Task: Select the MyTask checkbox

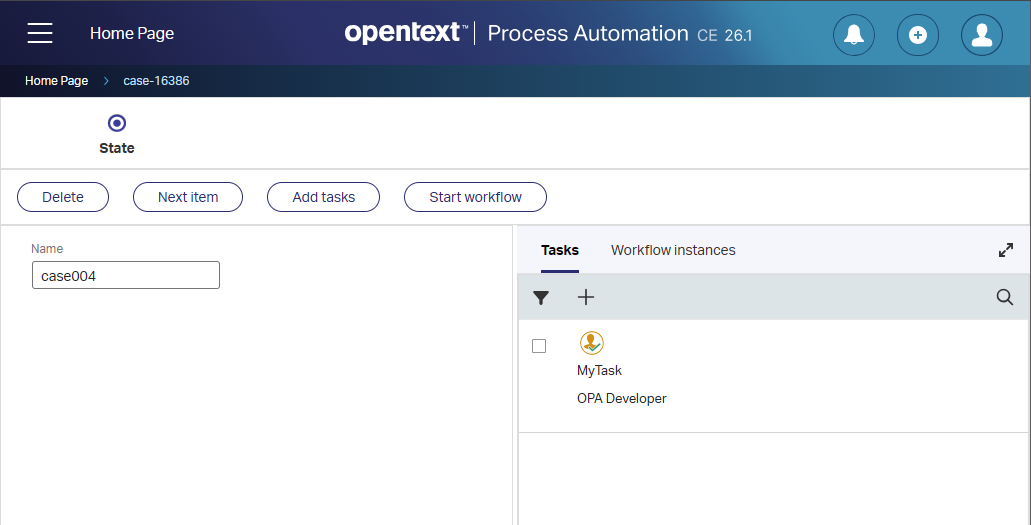Action: tap(539, 346)
